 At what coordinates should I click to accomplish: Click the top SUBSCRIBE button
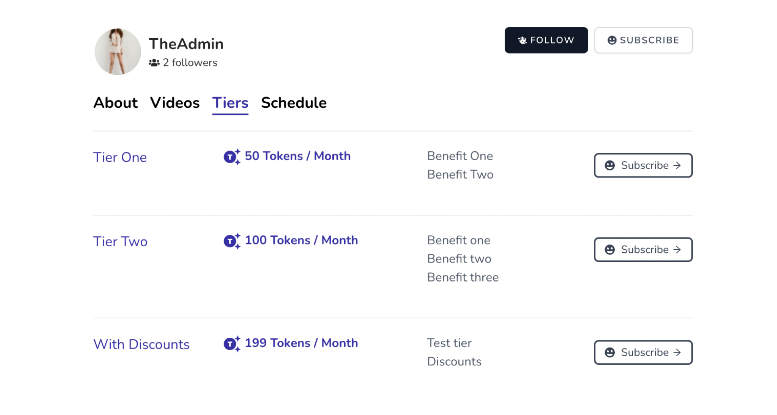643,40
